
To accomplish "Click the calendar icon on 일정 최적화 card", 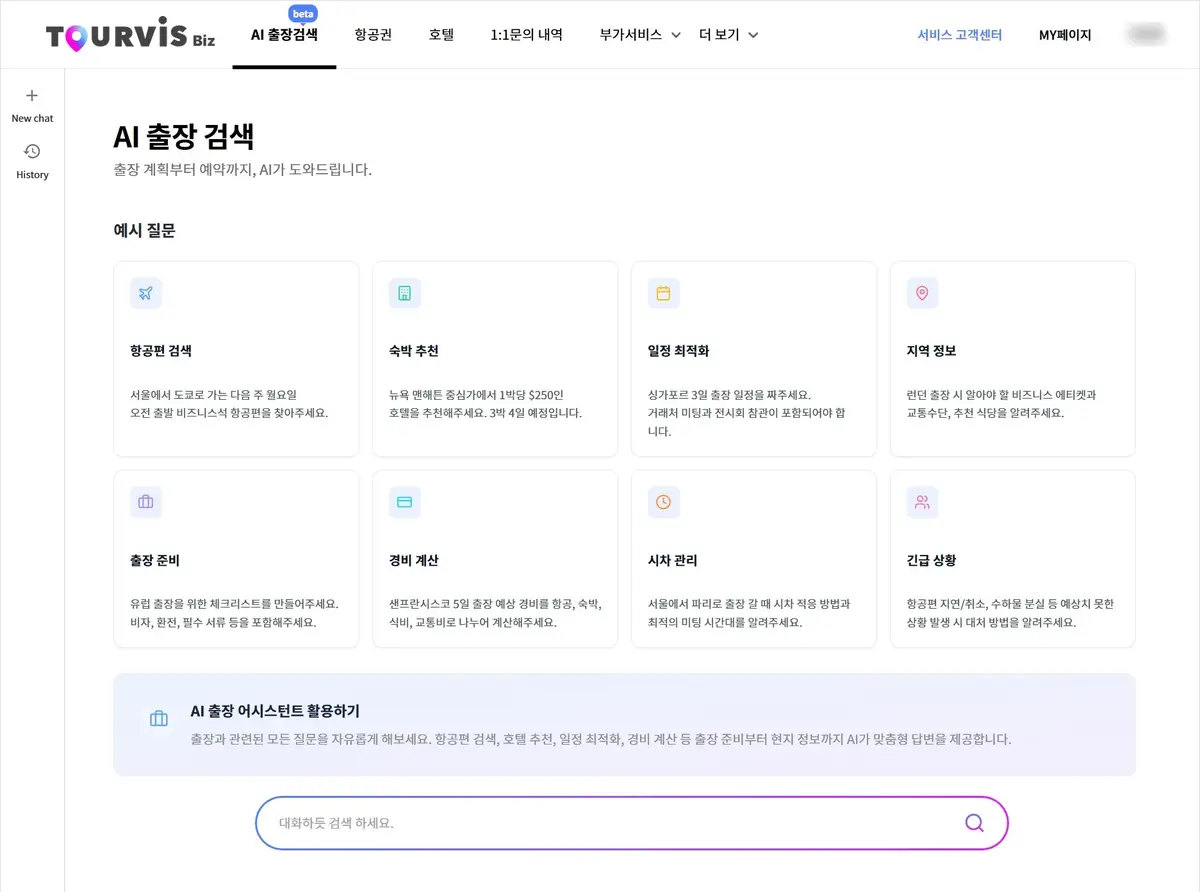I will tap(663, 293).
